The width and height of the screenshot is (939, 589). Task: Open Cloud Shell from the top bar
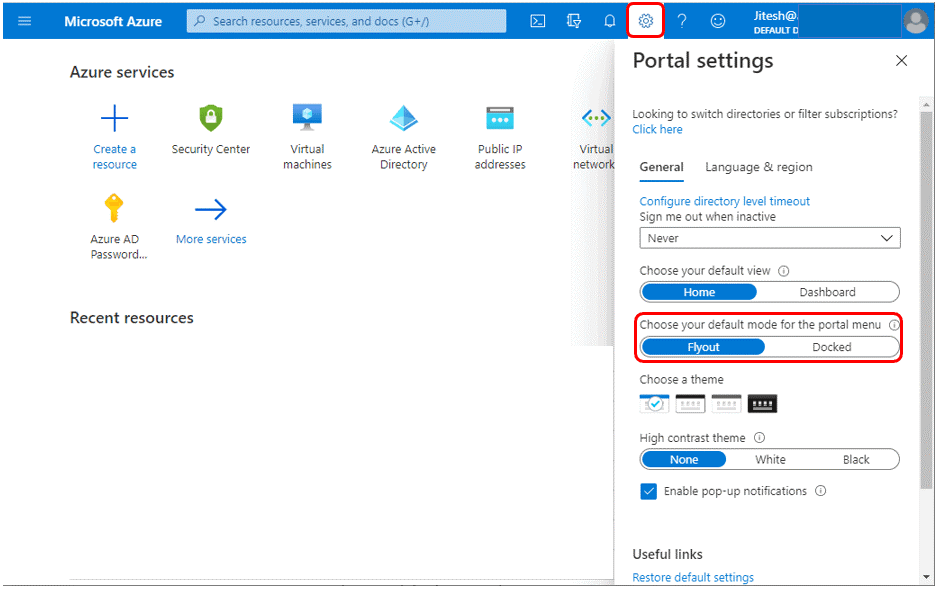coord(538,22)
